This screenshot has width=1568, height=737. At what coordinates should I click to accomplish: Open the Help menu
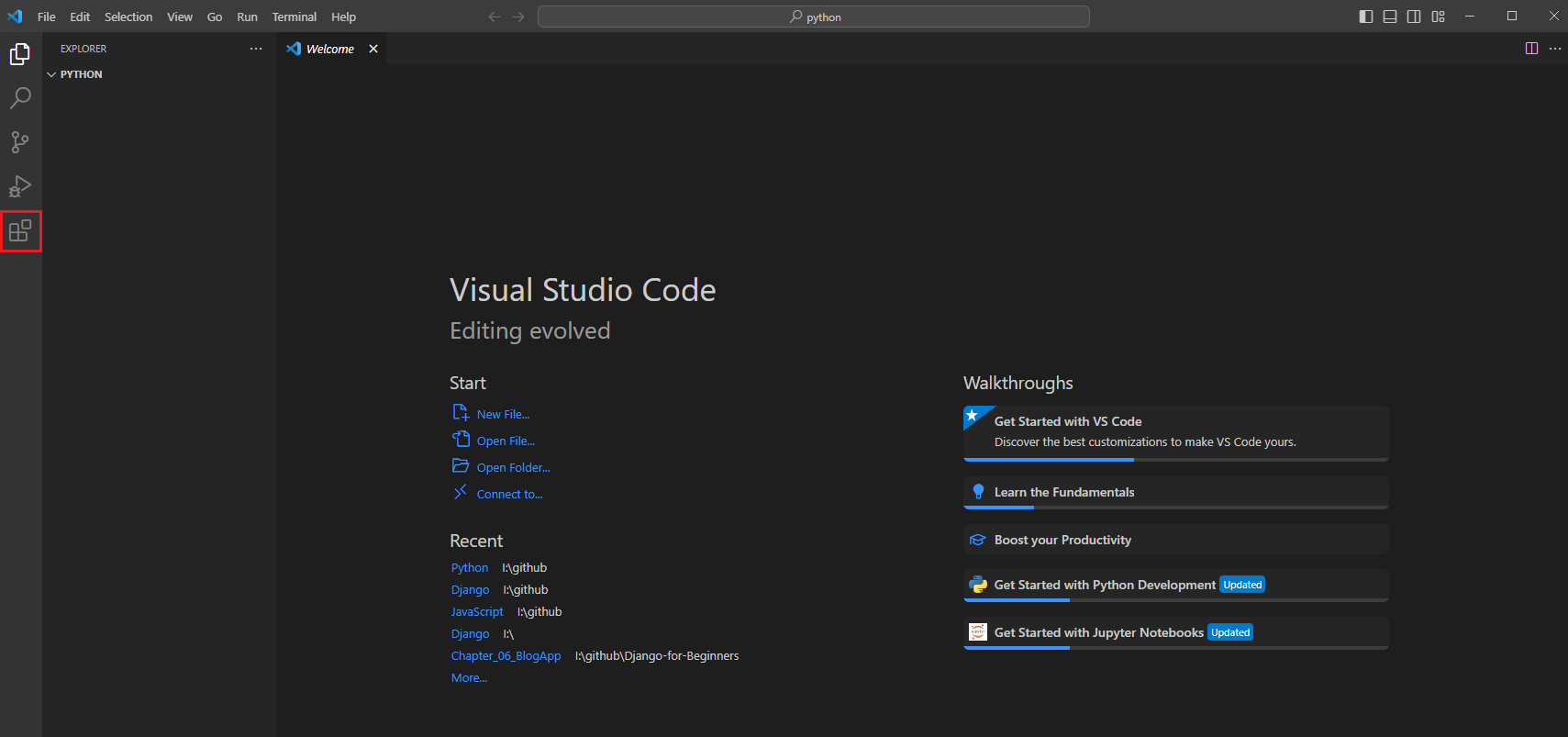[344, 17]
